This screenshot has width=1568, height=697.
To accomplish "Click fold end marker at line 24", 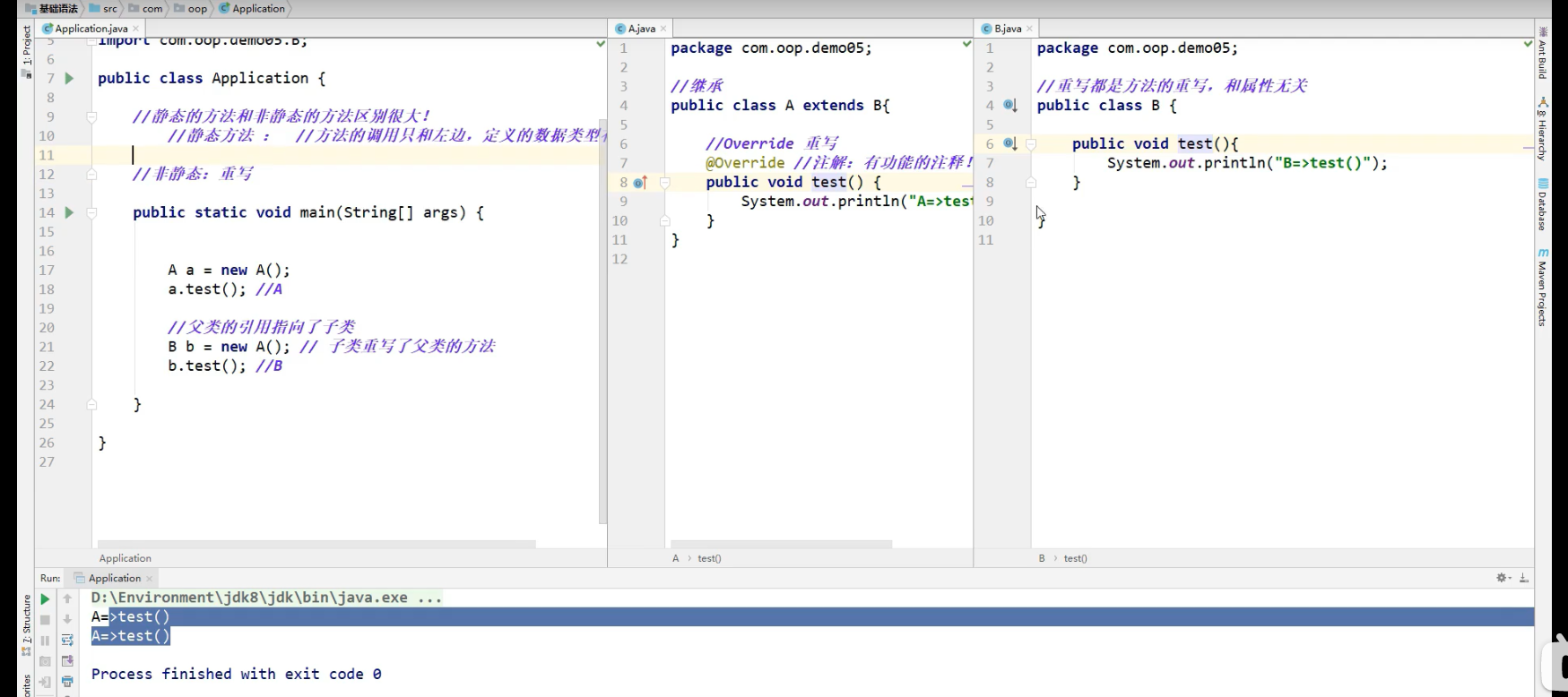I will pos(91,405).
